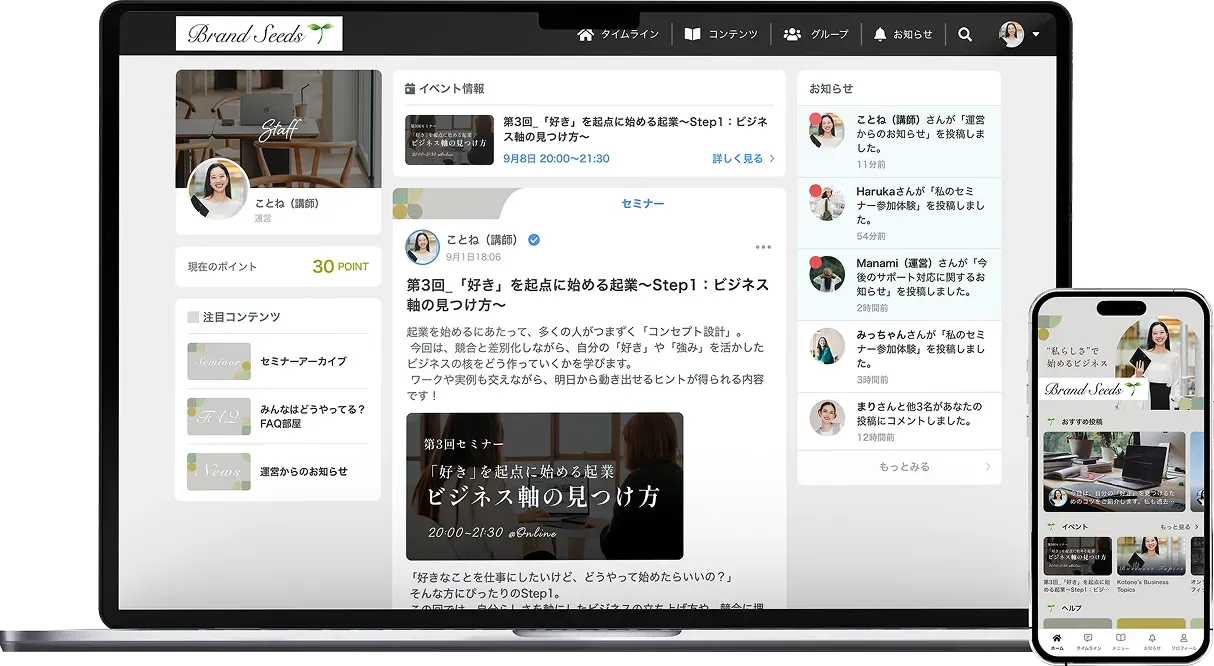
Task: Open まりさんと他3名 comment notification
Action: tap(899, 420)
